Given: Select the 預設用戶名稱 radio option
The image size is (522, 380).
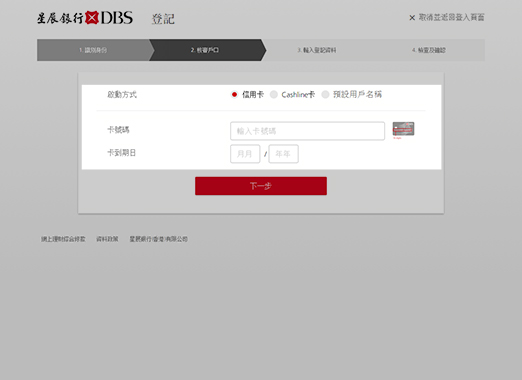Looking at the screenshot, I should (325, 95).
